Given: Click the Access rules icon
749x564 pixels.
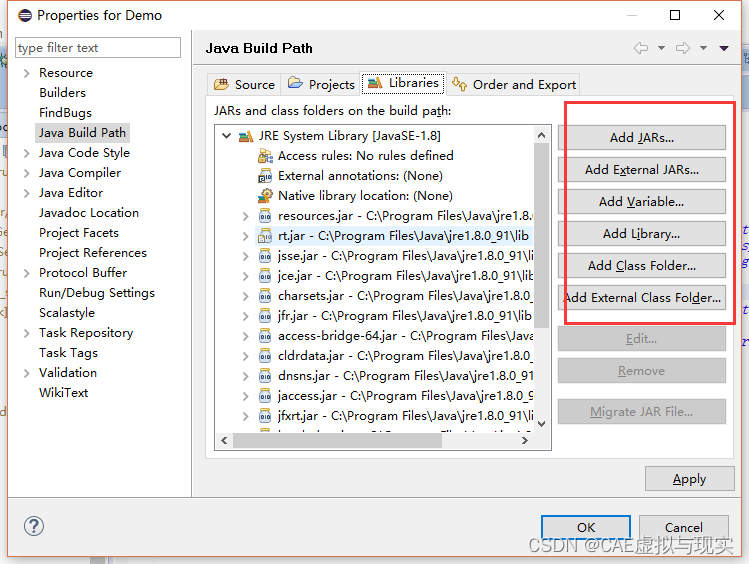Looking at the screenshot, I should pos(265,156).
